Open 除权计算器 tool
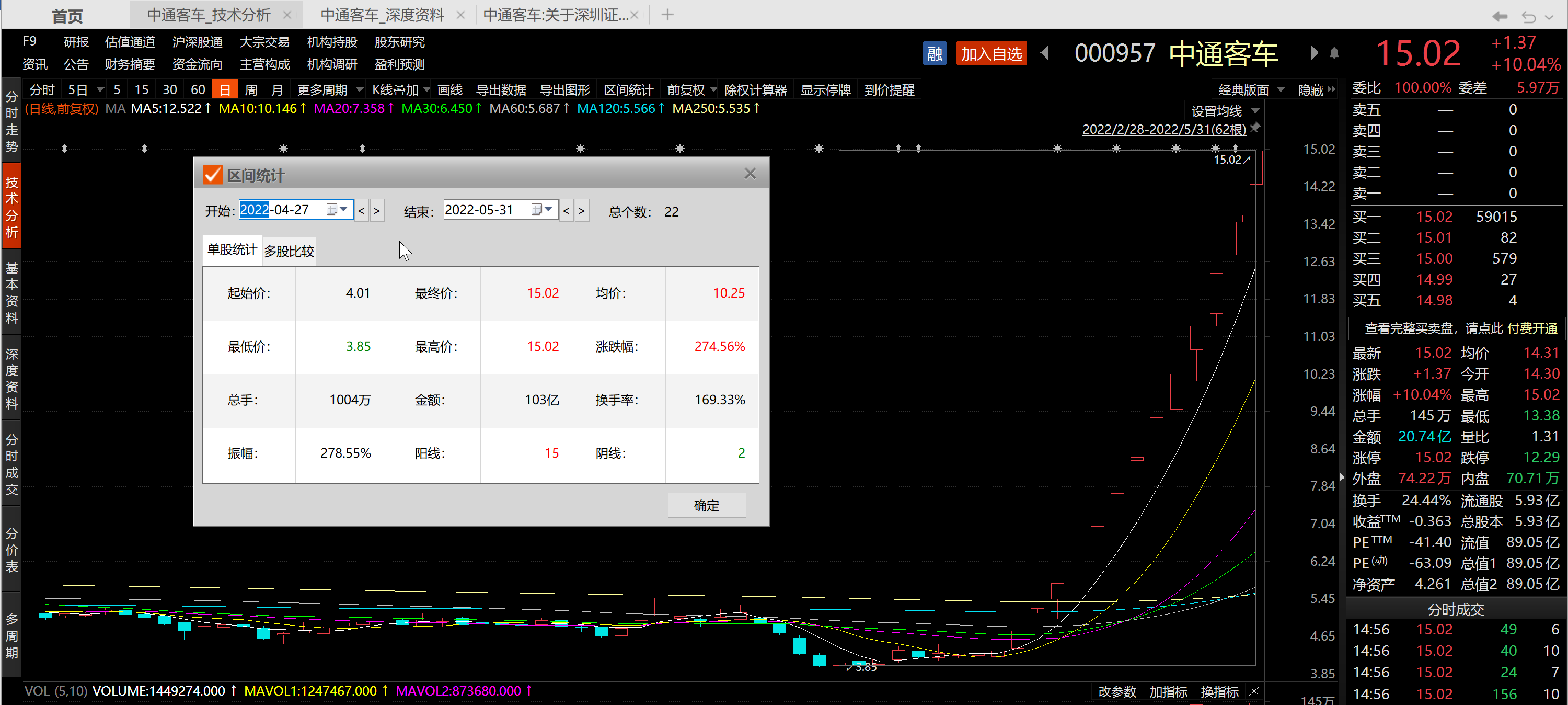The width and height of the screenshot is (1568, 705). 755,90
